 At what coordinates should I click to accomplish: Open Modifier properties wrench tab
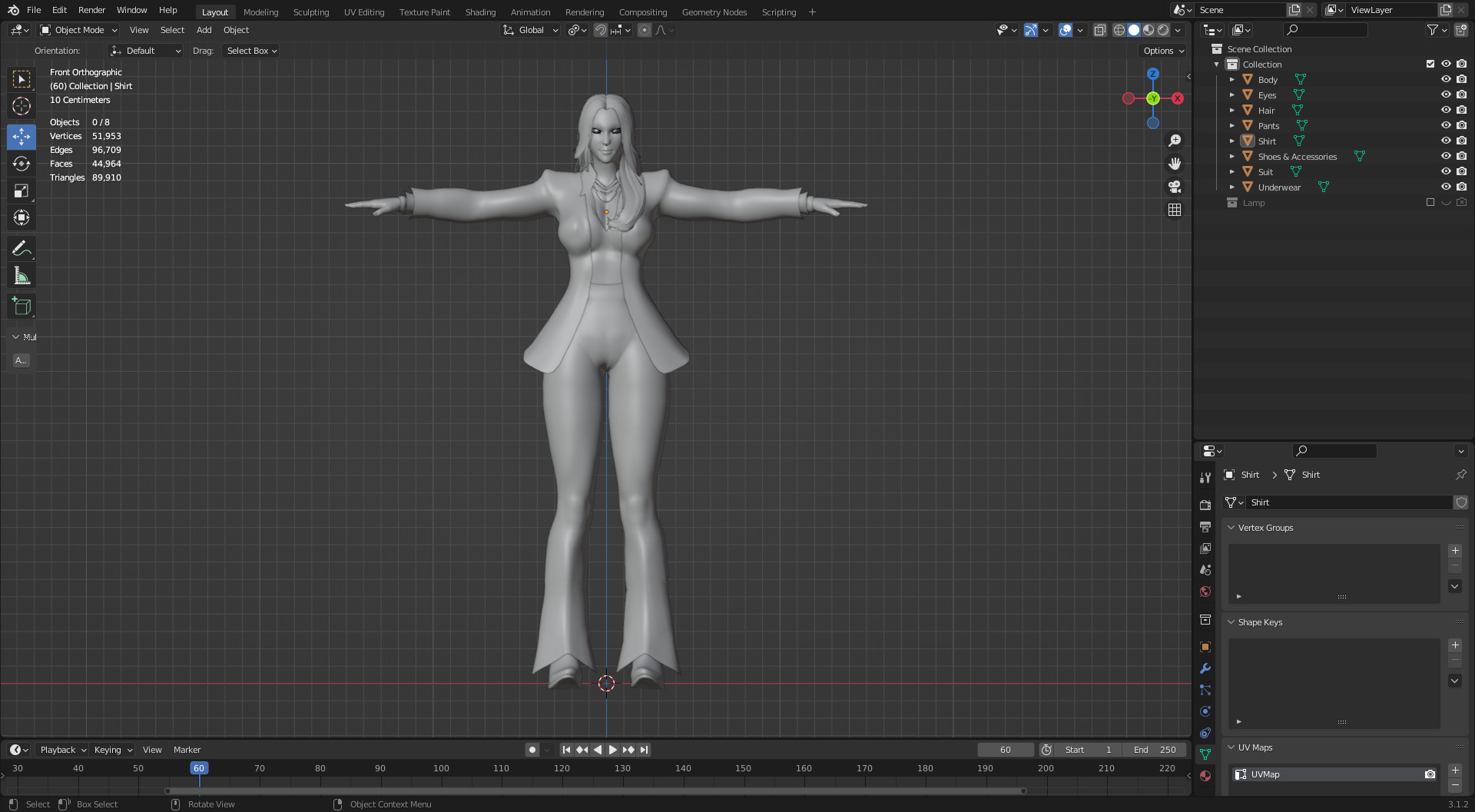pos(1205,668)
